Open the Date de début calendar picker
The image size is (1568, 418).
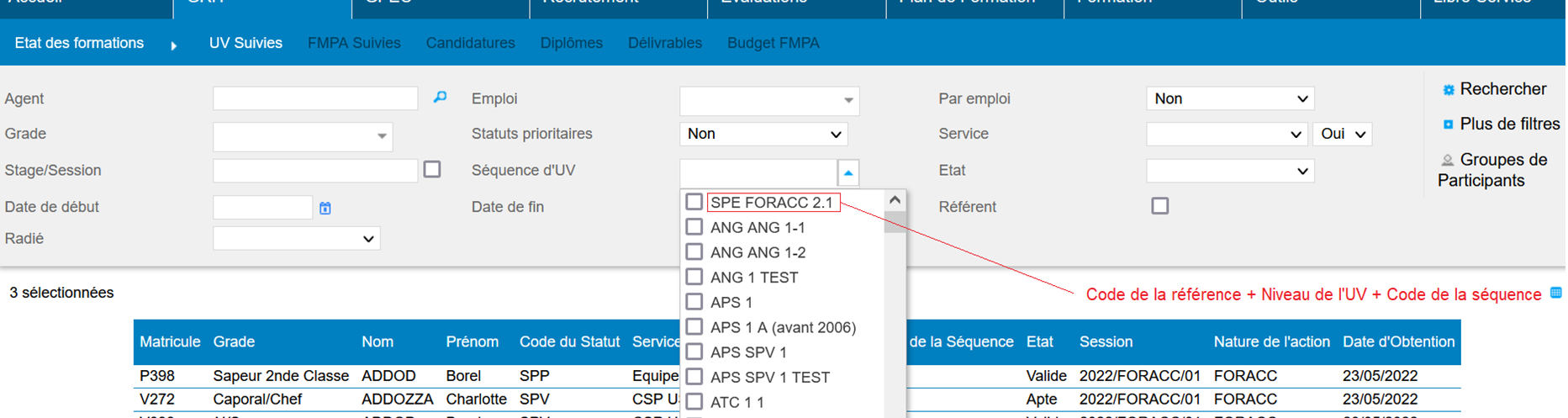[325, 208]
